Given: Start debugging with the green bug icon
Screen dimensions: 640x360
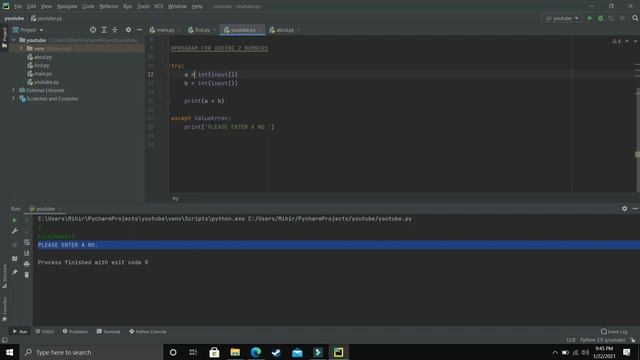Looking at the screenshot, I should [600, 18].
